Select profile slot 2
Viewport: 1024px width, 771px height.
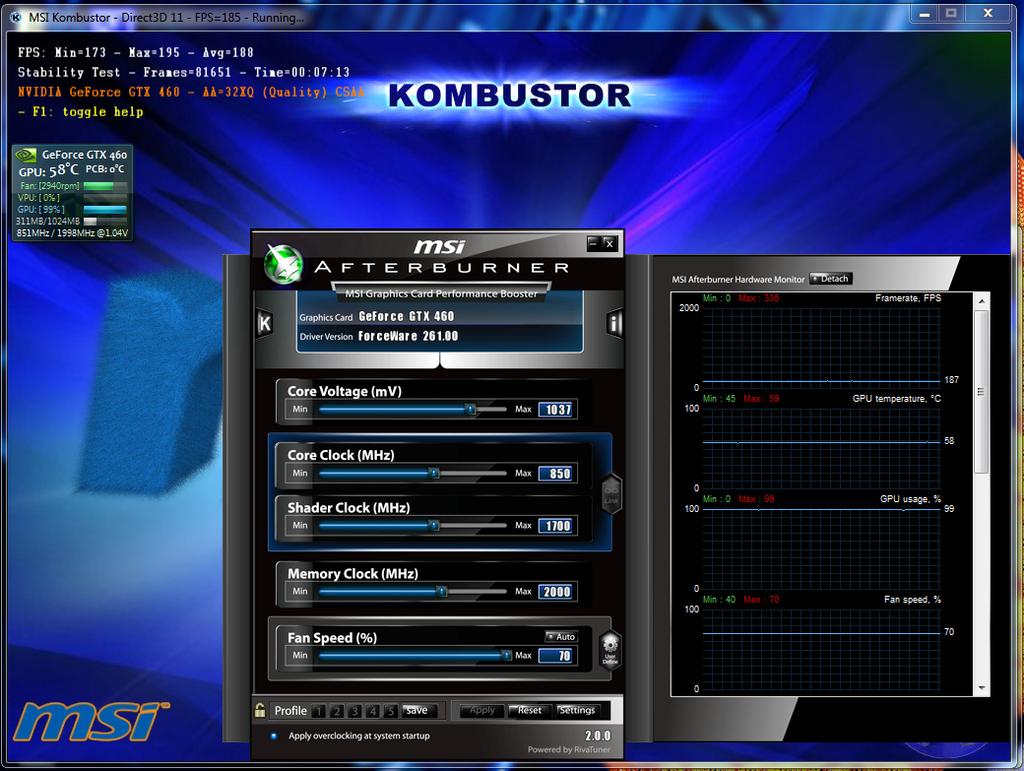coord(337,711)
